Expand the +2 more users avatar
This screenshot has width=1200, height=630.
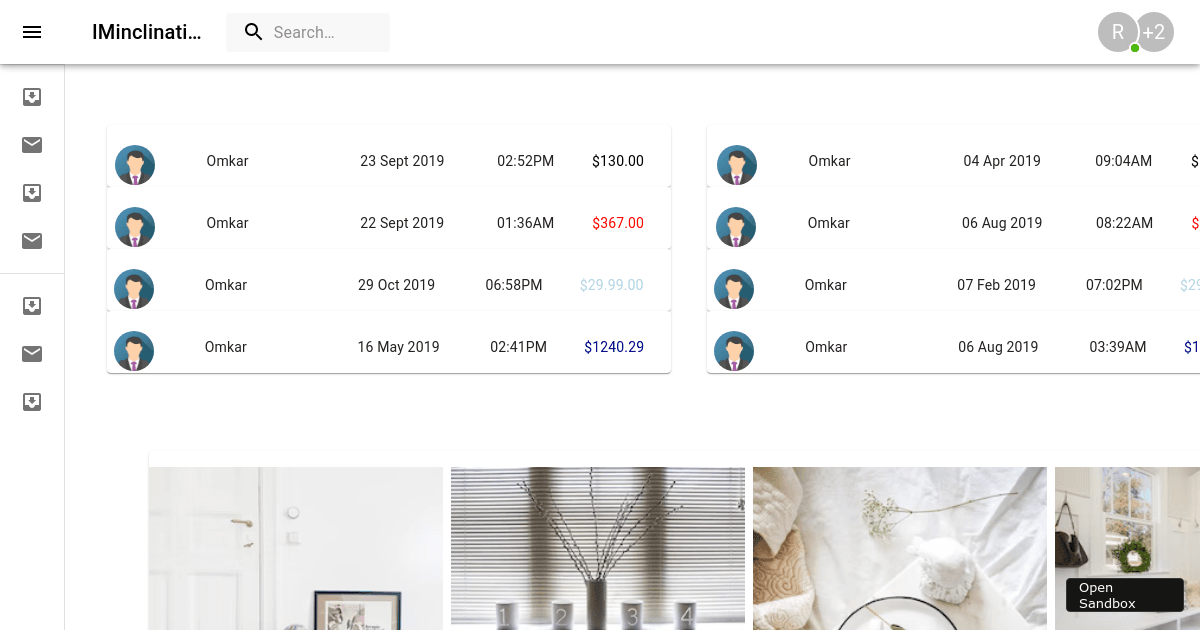[1156, 32]
